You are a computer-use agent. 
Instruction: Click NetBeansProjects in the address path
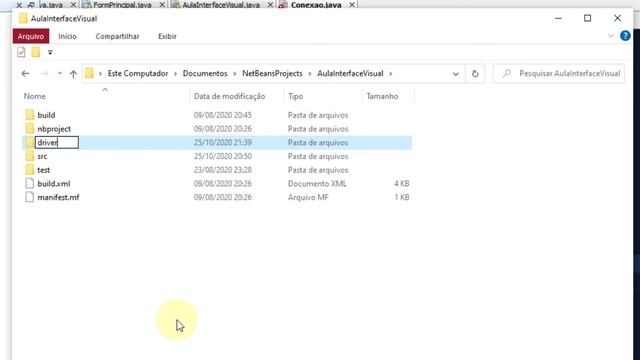pos(272,73)
